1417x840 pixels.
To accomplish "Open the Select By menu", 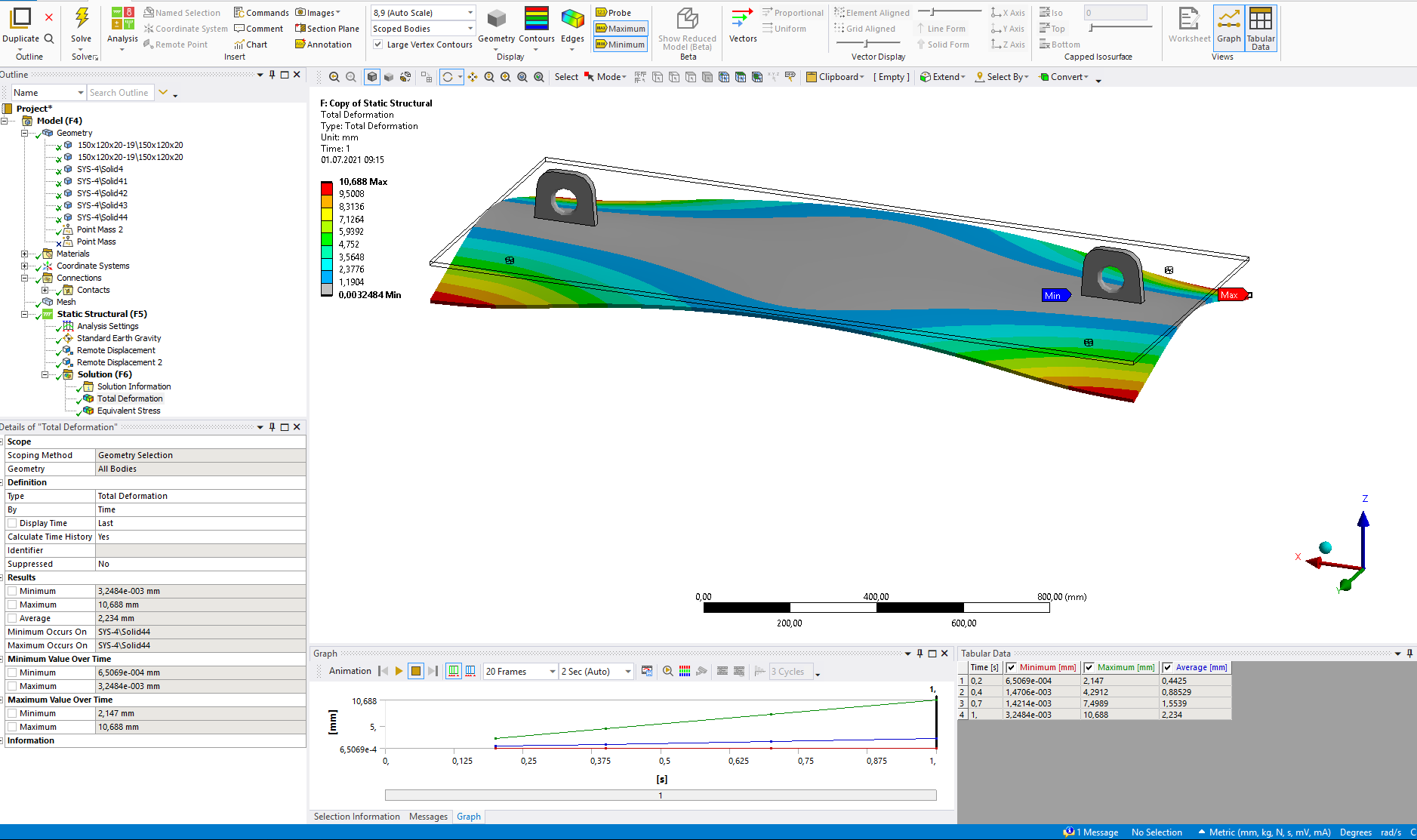I will [x=1002, y=77].
